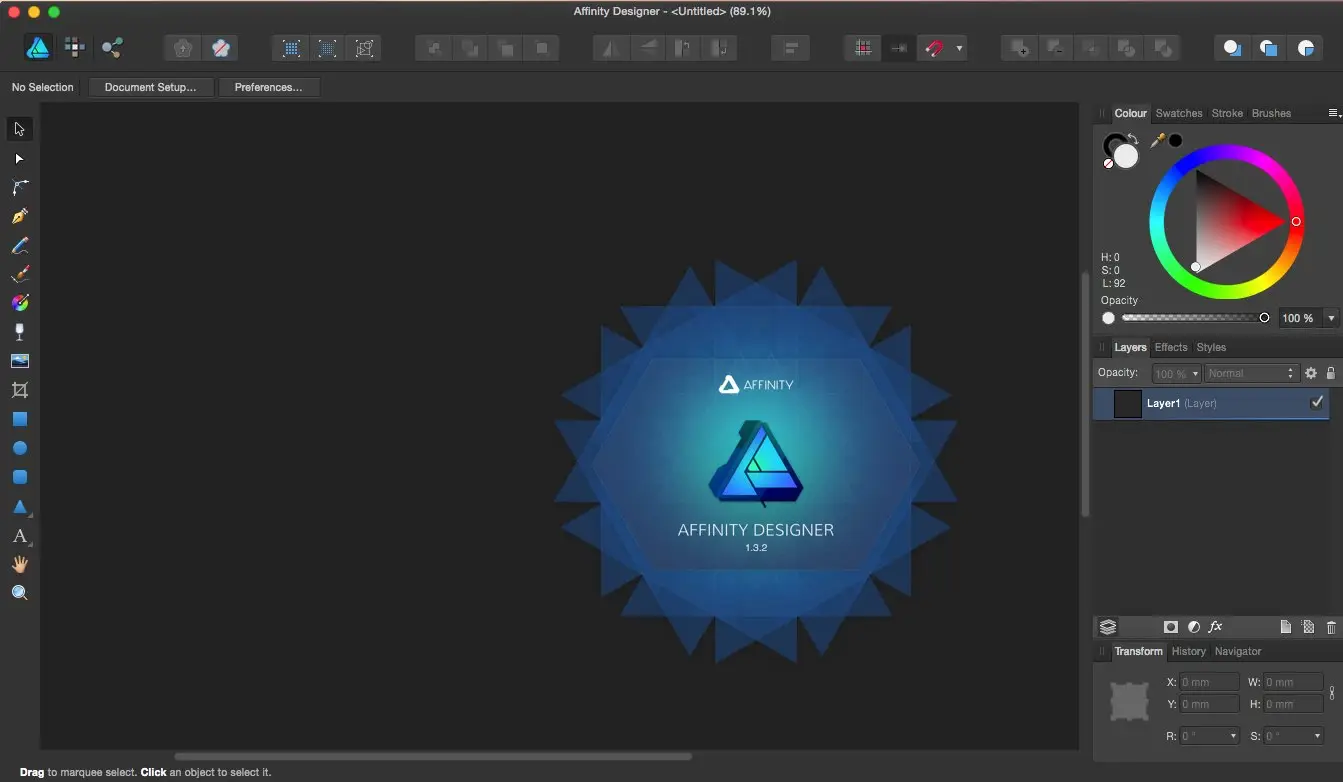Swap stroke and fill colours
Image resolution: width=1343 pixels, height=782 pixels.
point(1133,139)
